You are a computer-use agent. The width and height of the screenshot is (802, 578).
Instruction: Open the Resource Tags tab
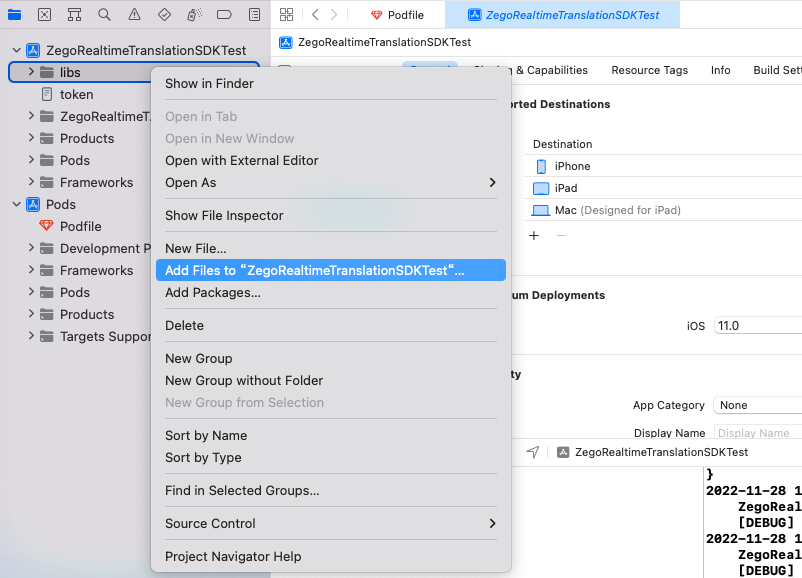[x=650, y=70]
